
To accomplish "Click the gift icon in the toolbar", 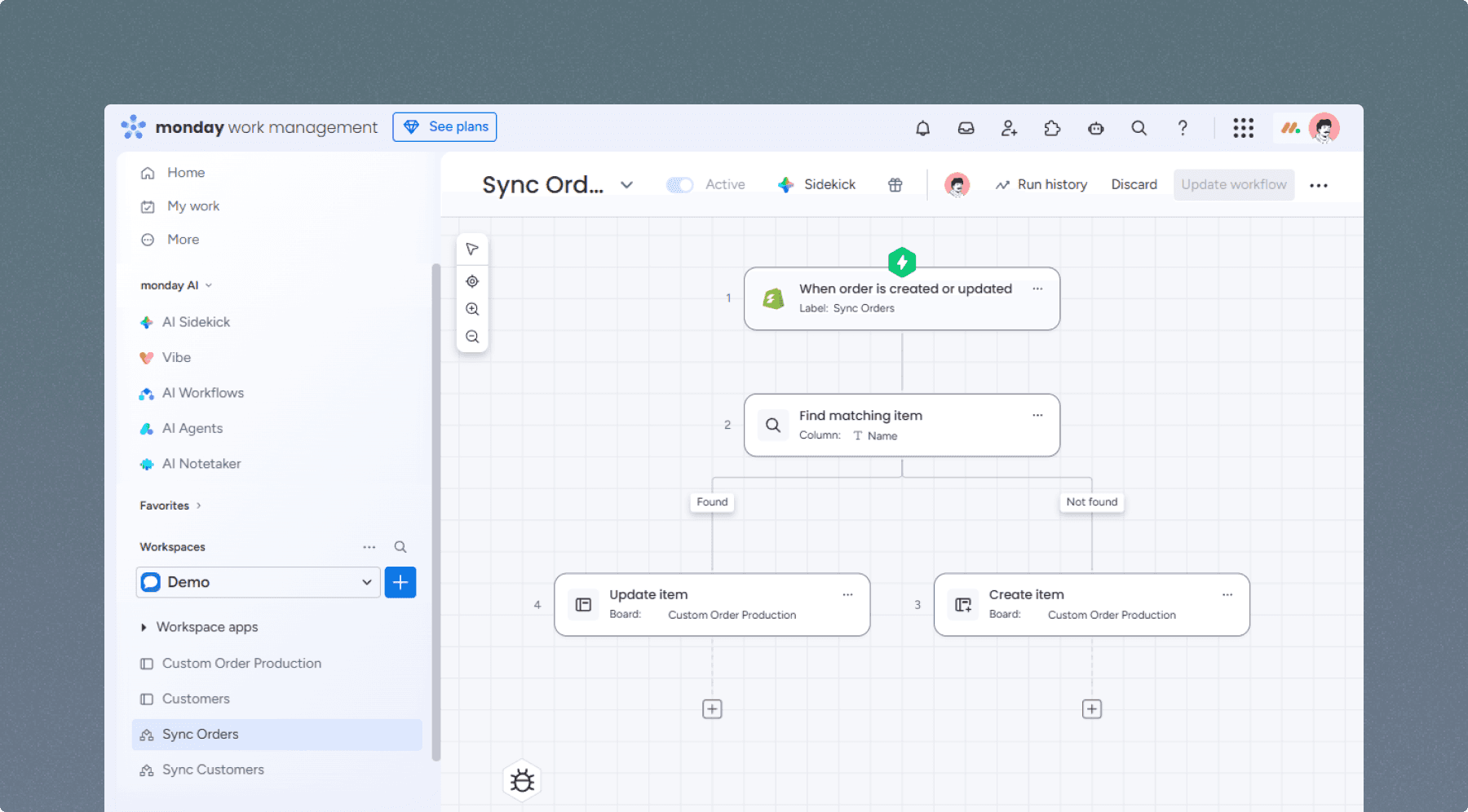I will (x=895, y=185).
